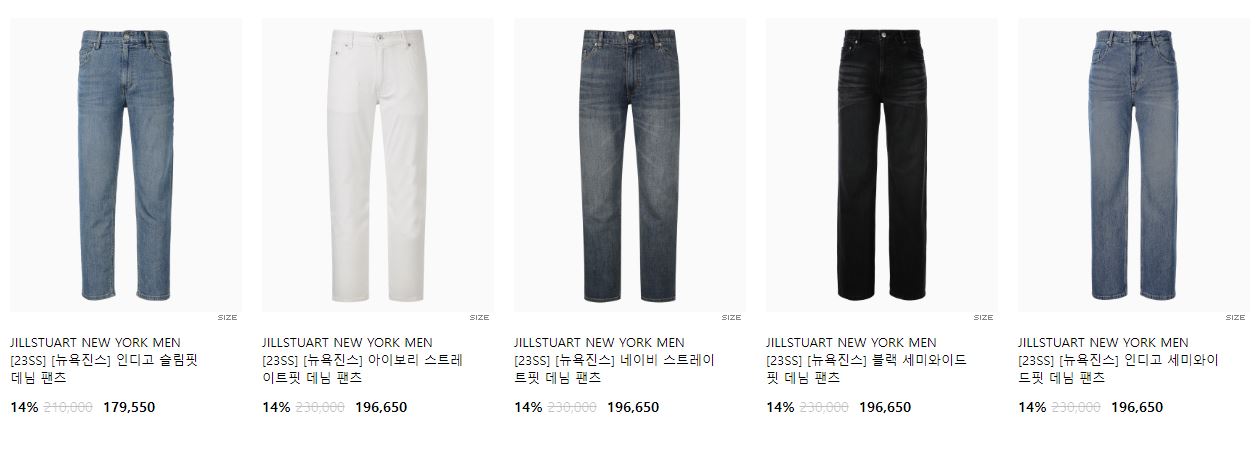Click brand name above the first product
The height and width of the screenshot is (456, 1255).
[x=95, y=343]
